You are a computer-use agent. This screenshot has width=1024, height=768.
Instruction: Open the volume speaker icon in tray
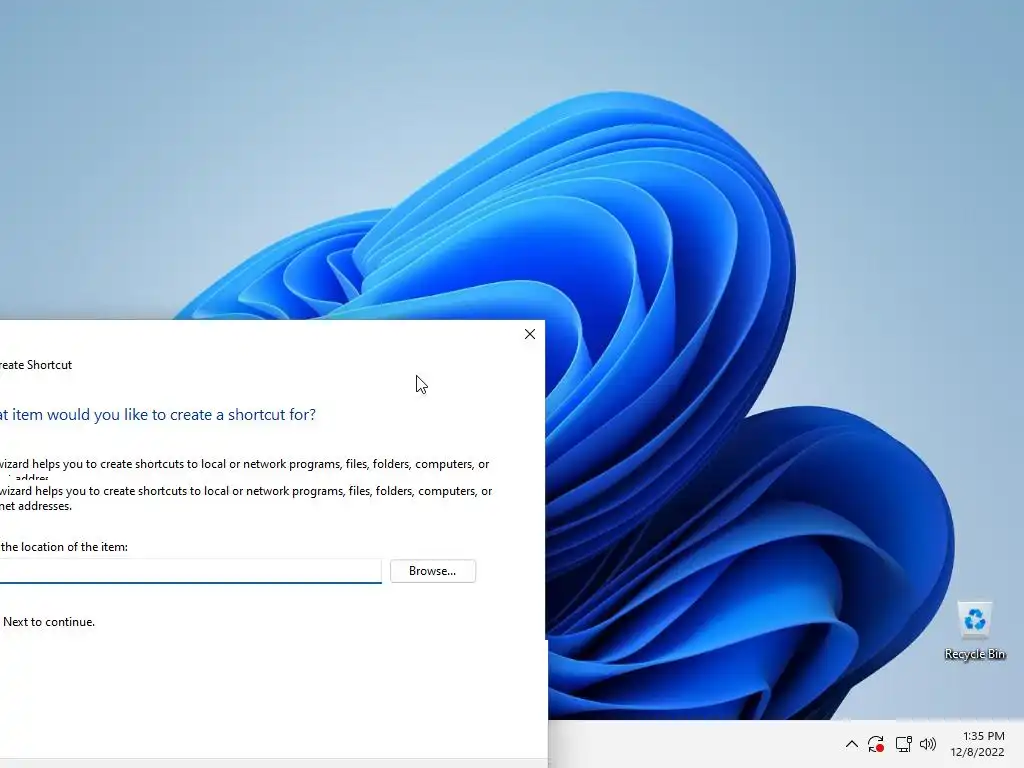click(928, 744)
